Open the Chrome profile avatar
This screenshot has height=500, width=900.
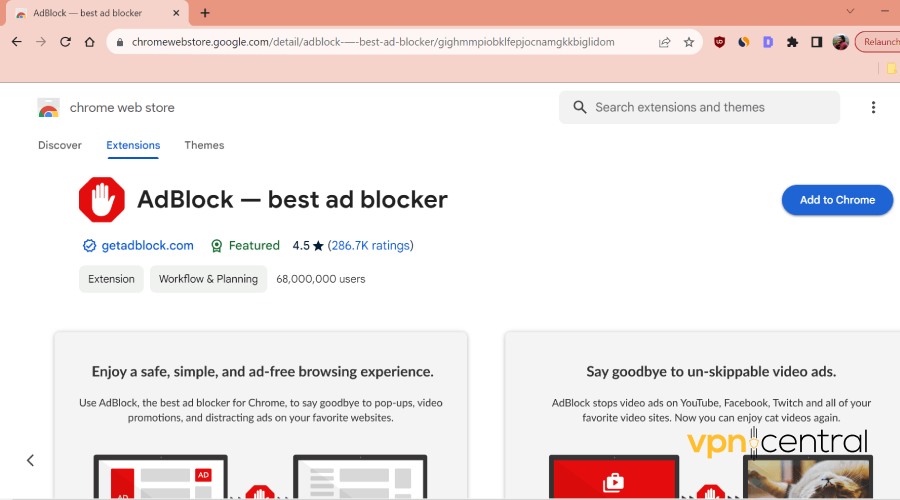pyautogui.click(x=840, y=42)
